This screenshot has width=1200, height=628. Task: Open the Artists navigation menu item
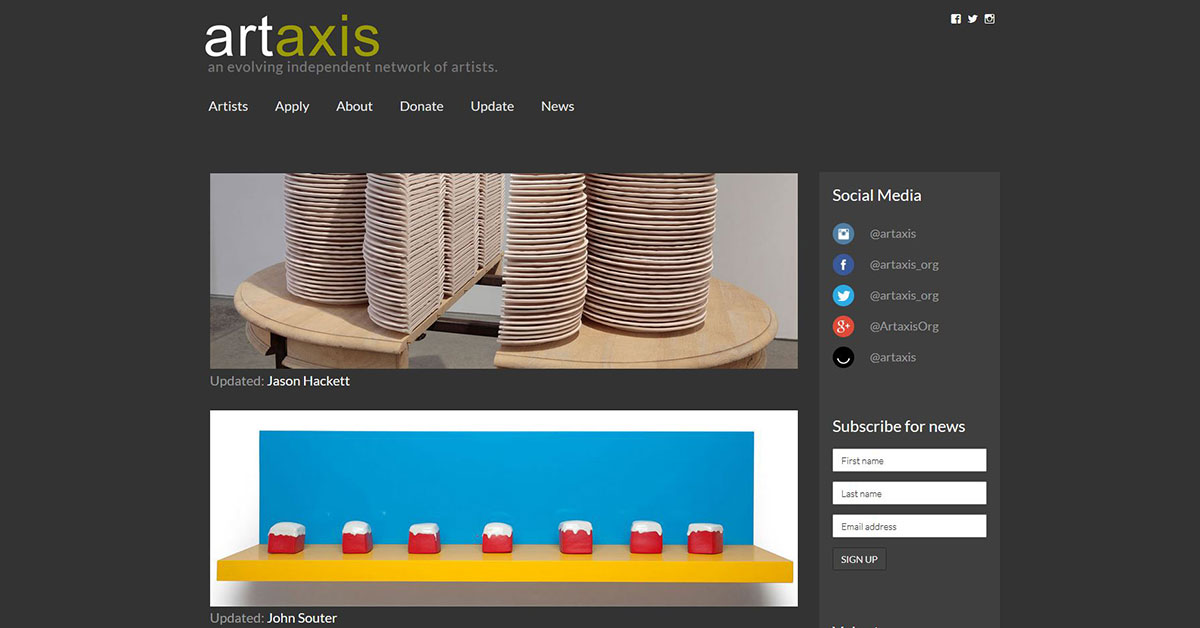(227, 106)
